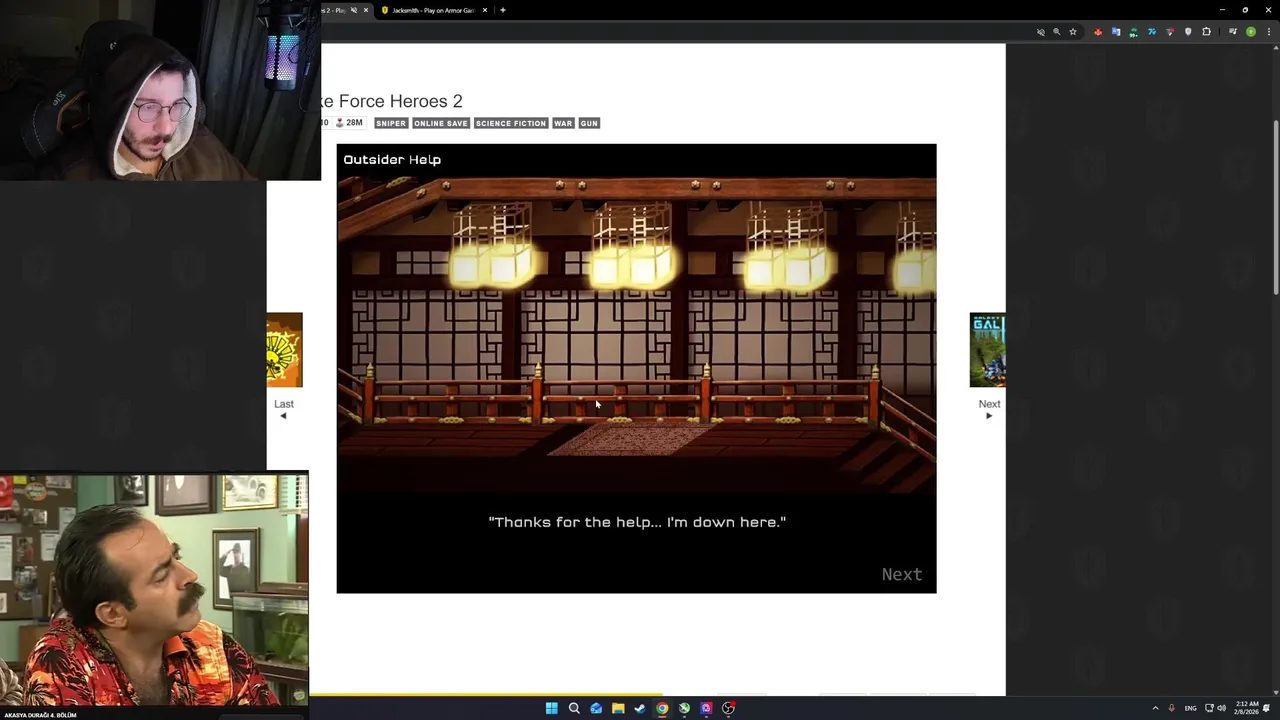1280x720 pixels.
Task: Select the WAR tag
Action: (563, 123)
